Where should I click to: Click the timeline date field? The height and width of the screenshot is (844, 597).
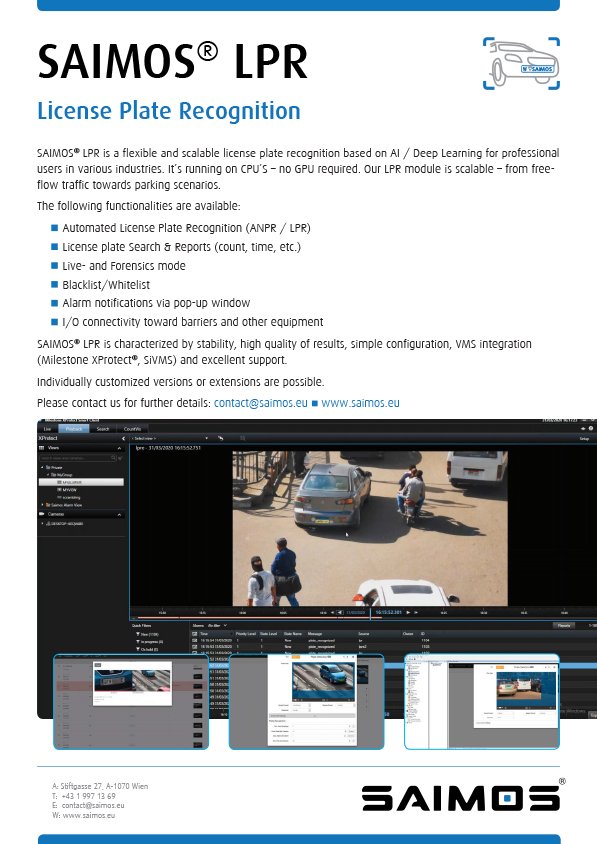(x=355, y=613)
